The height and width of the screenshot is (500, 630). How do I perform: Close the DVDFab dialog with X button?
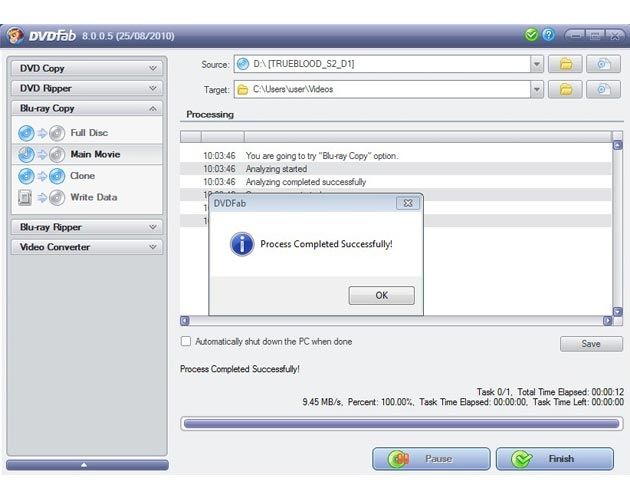(408, 203)
